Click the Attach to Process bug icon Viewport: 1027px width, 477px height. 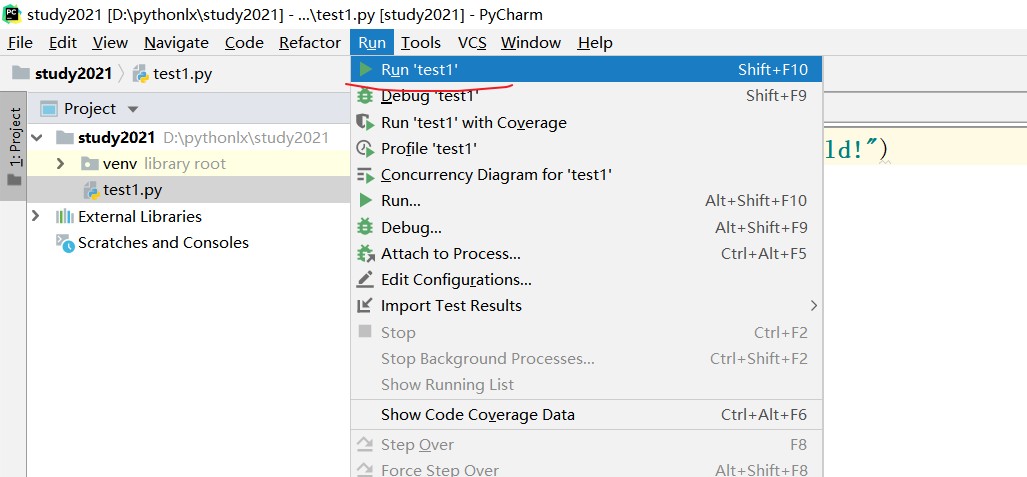click(365, 254)
